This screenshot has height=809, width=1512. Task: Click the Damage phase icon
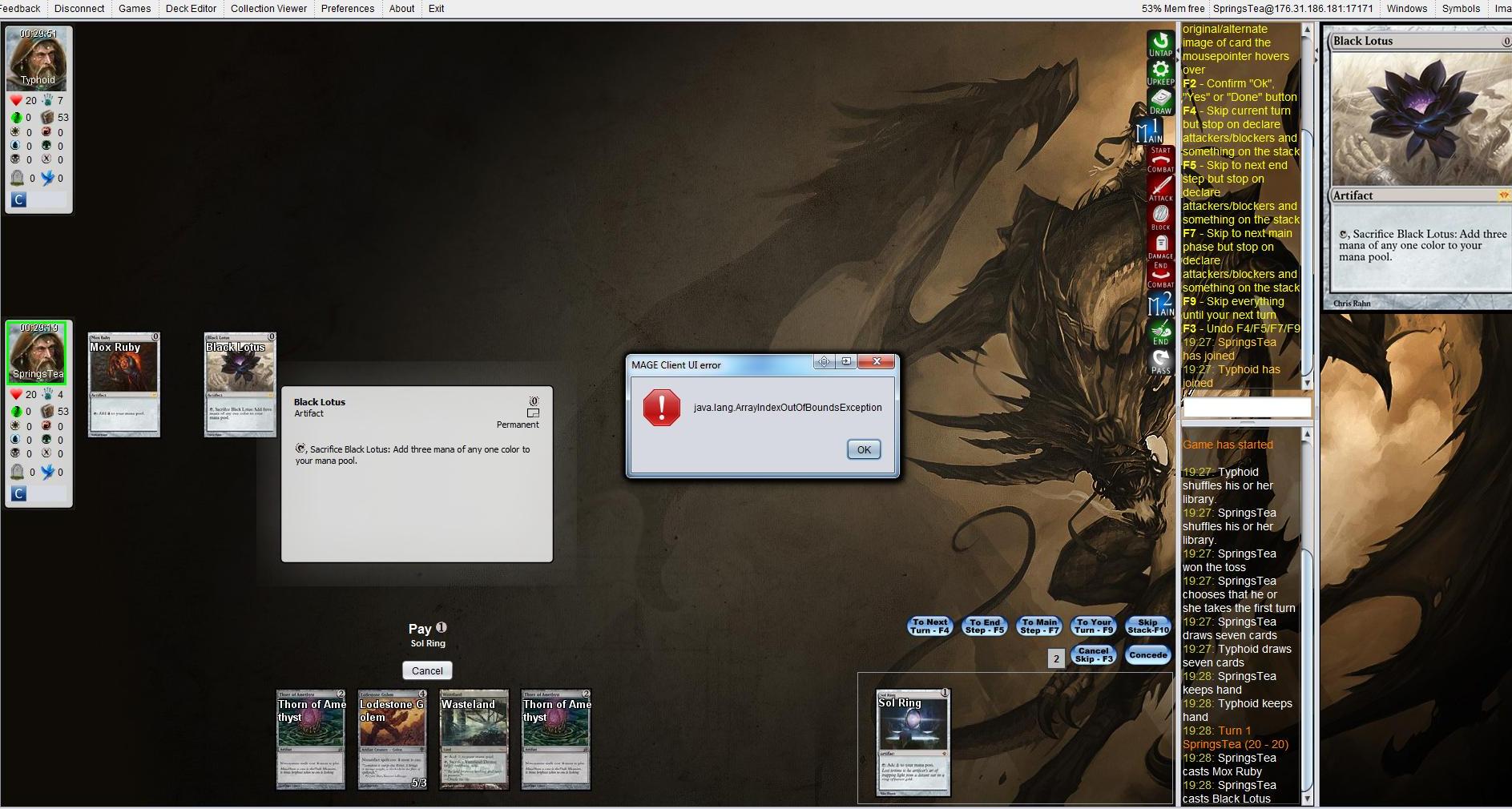tap(1160, 246)
